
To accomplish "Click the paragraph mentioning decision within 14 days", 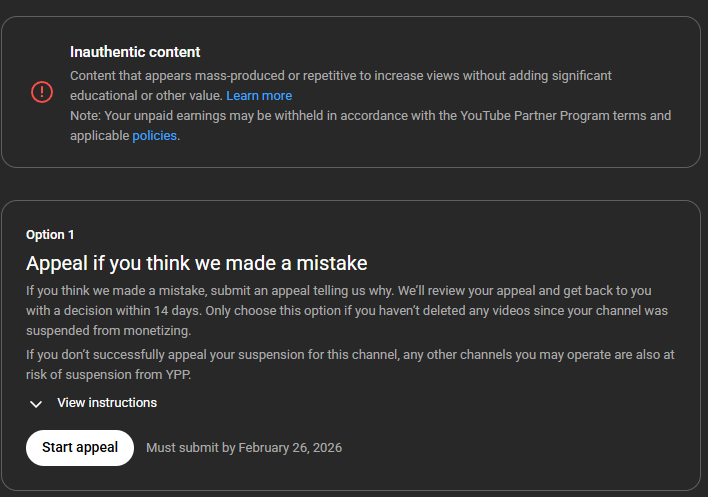I will 347,311.
